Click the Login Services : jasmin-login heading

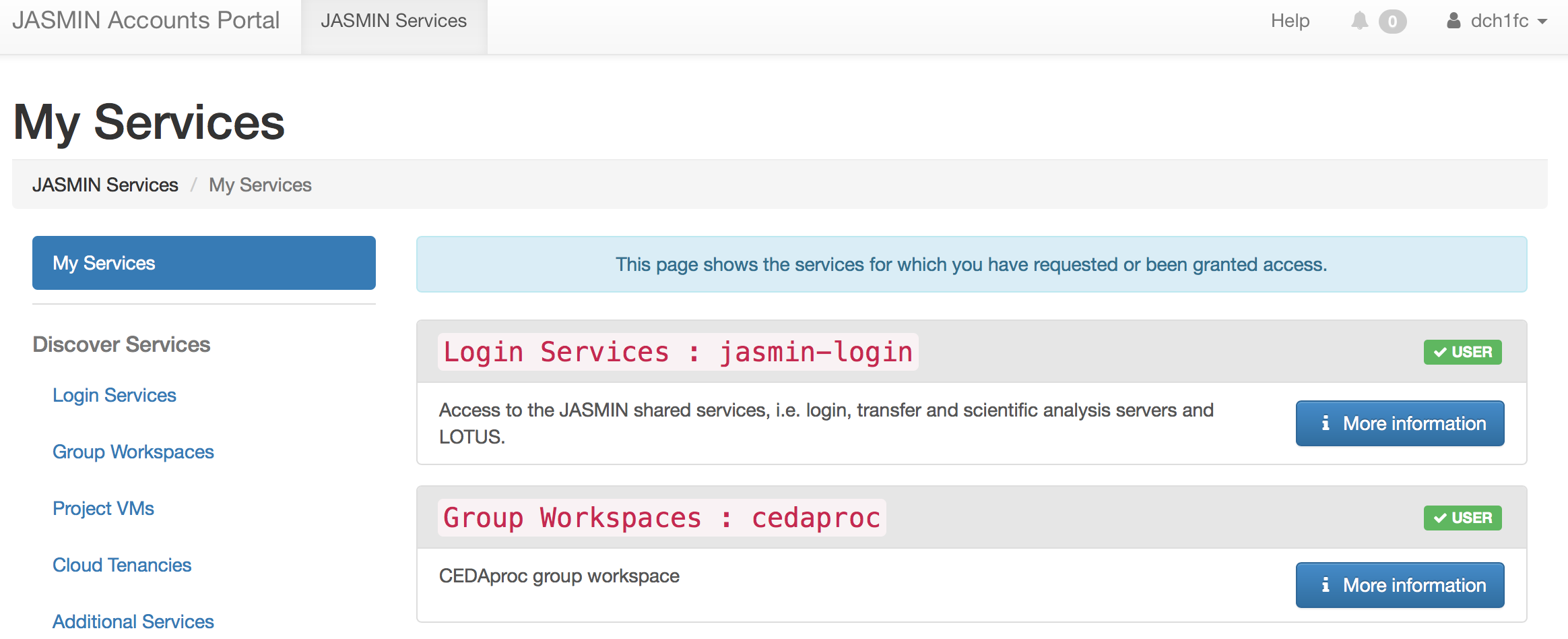[x=678, y=352]
